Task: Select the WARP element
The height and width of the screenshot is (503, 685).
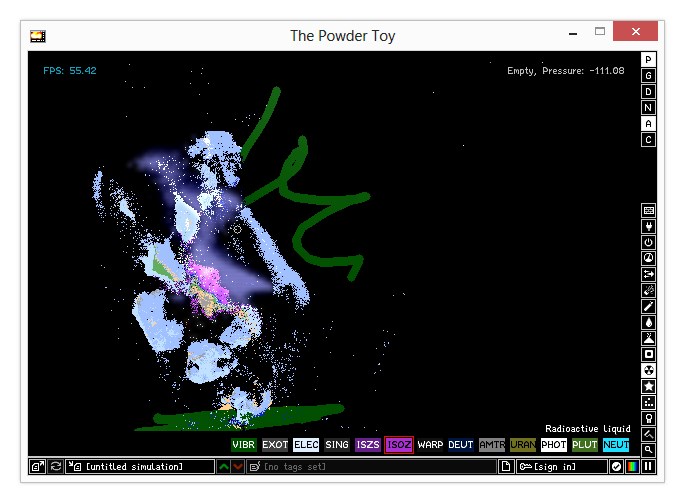Action: point(430,445)
